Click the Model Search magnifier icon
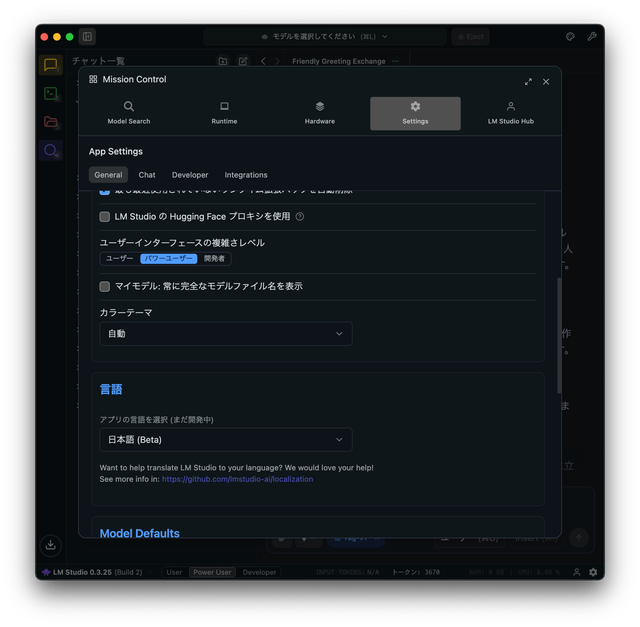 pos(129,107)
